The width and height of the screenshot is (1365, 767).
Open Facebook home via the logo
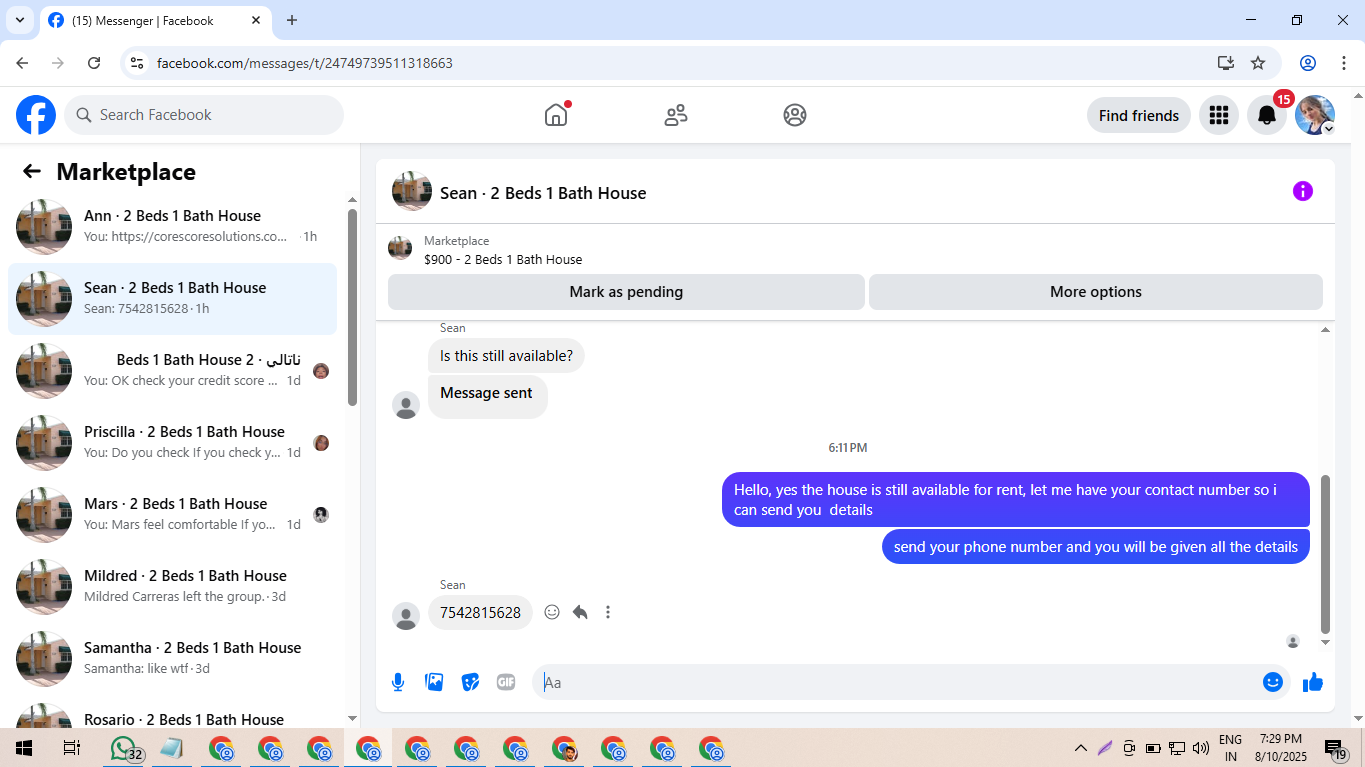pos(36,115)
